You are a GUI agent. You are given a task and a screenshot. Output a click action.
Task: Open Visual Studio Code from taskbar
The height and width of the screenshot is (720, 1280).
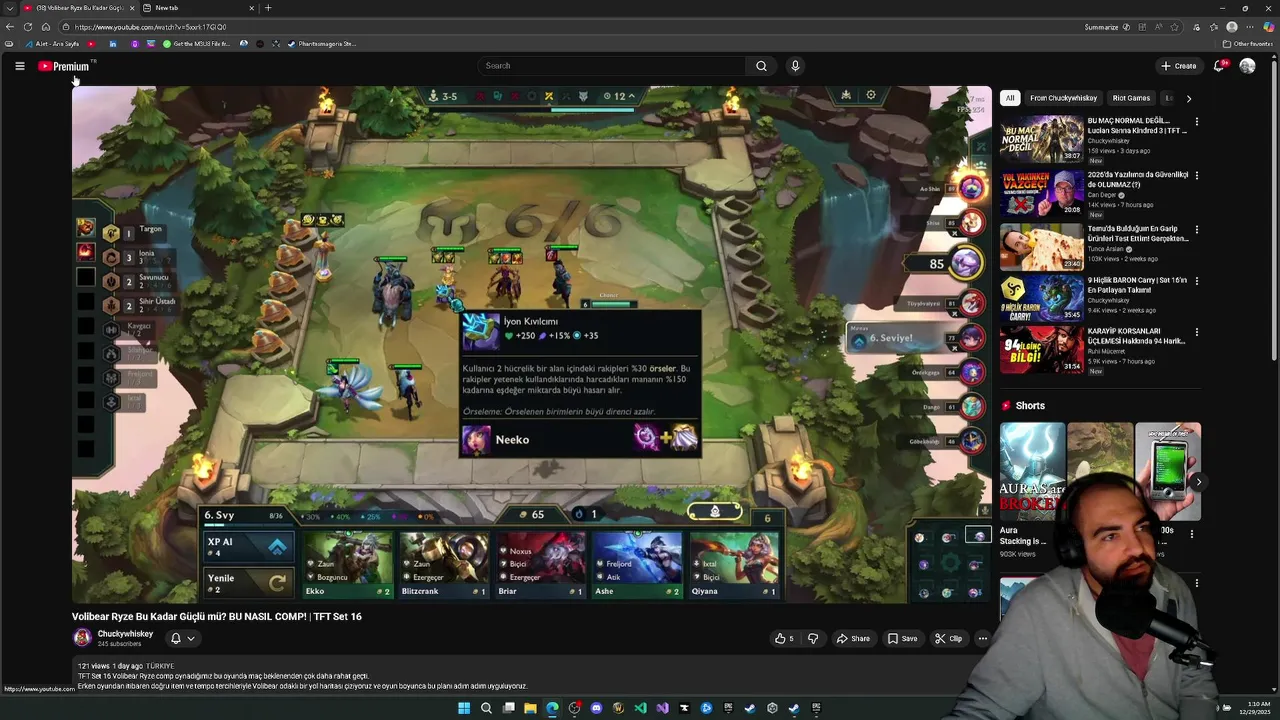[x=640, y=708]
